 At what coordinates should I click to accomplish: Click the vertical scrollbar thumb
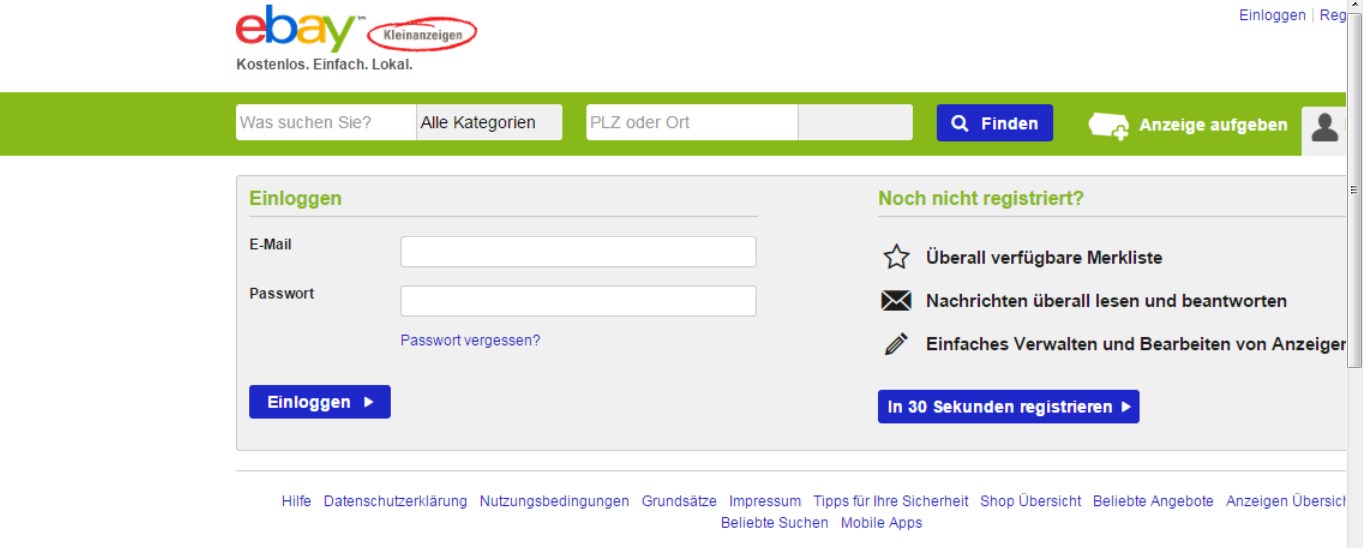pos(1354,190)
